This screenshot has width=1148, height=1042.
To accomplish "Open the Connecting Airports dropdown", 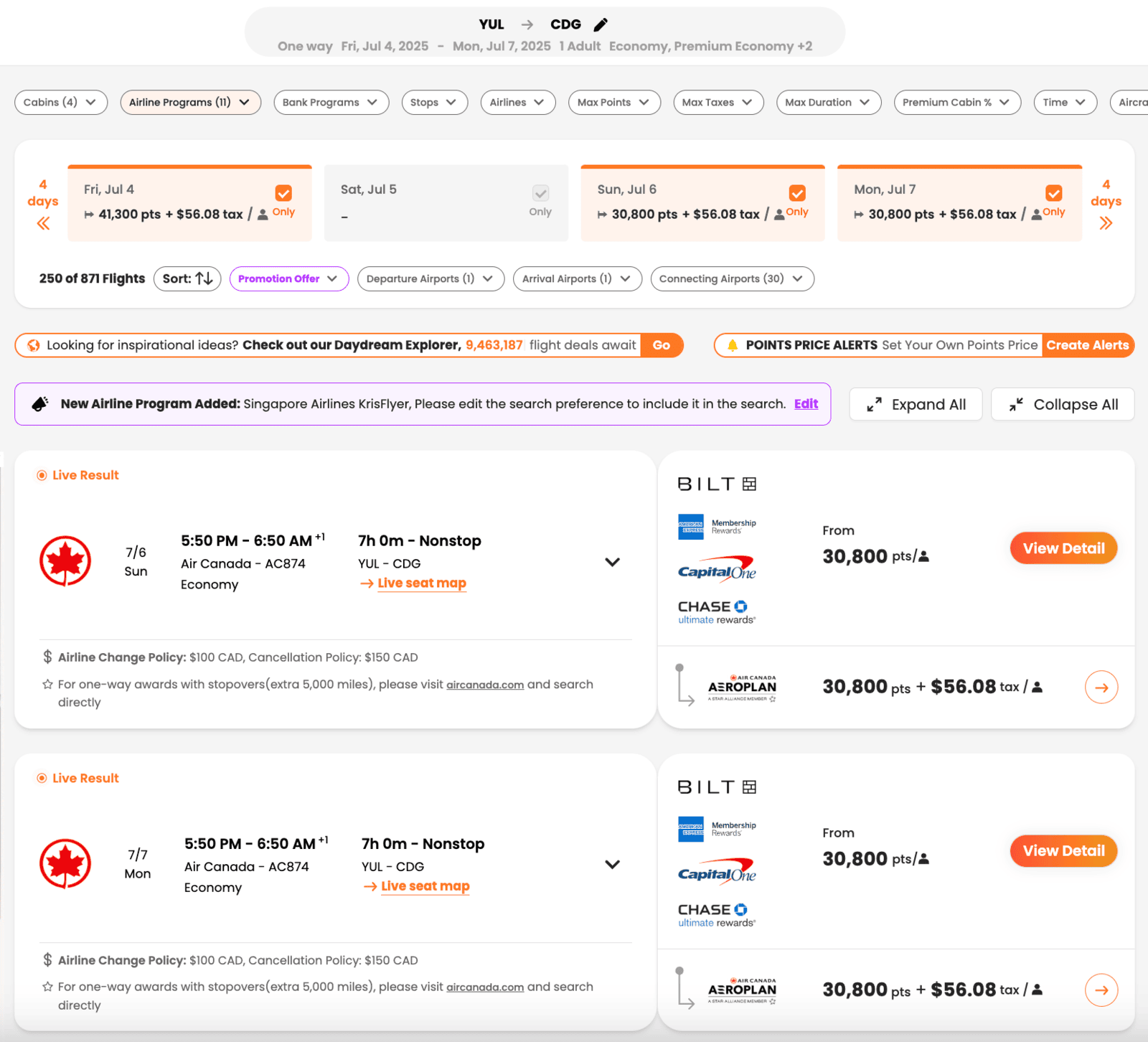I will point(731,278).
